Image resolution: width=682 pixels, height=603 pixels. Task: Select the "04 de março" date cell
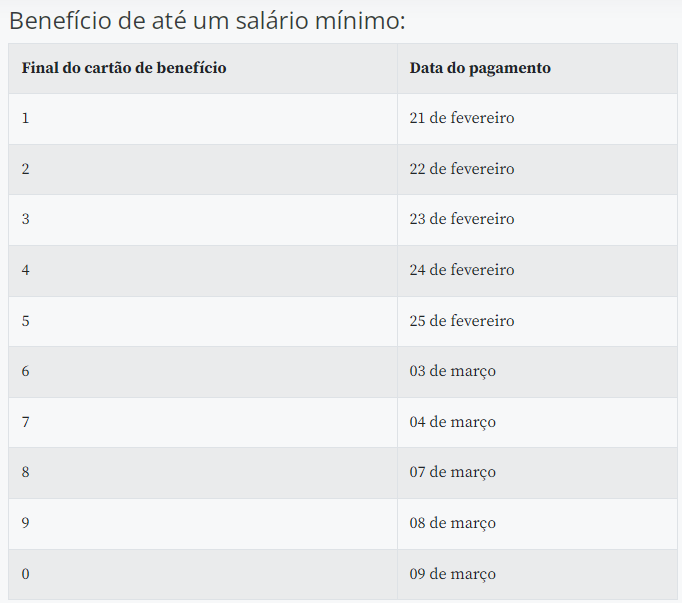pyautogui.click(x=452, y=422)
